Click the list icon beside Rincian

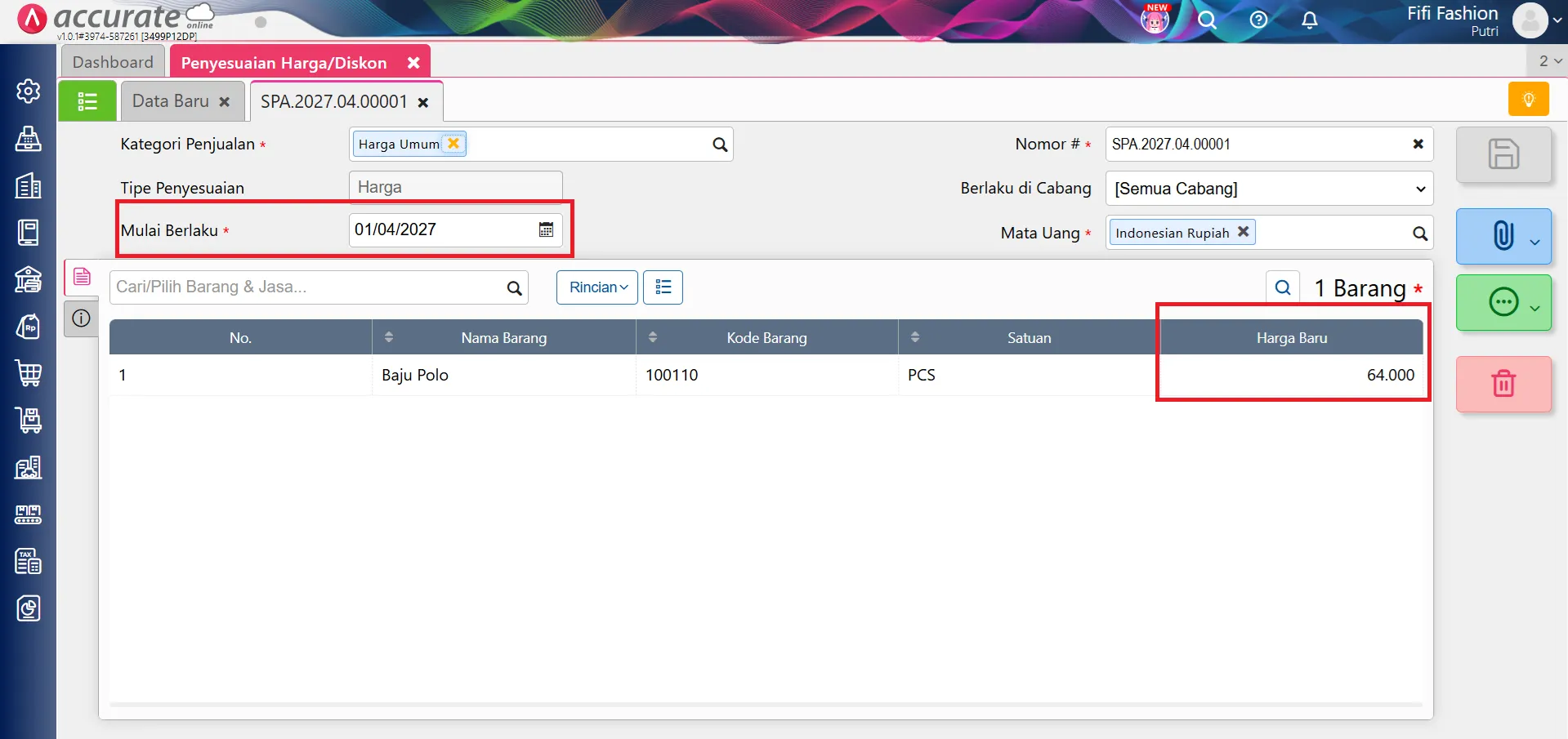663,287
